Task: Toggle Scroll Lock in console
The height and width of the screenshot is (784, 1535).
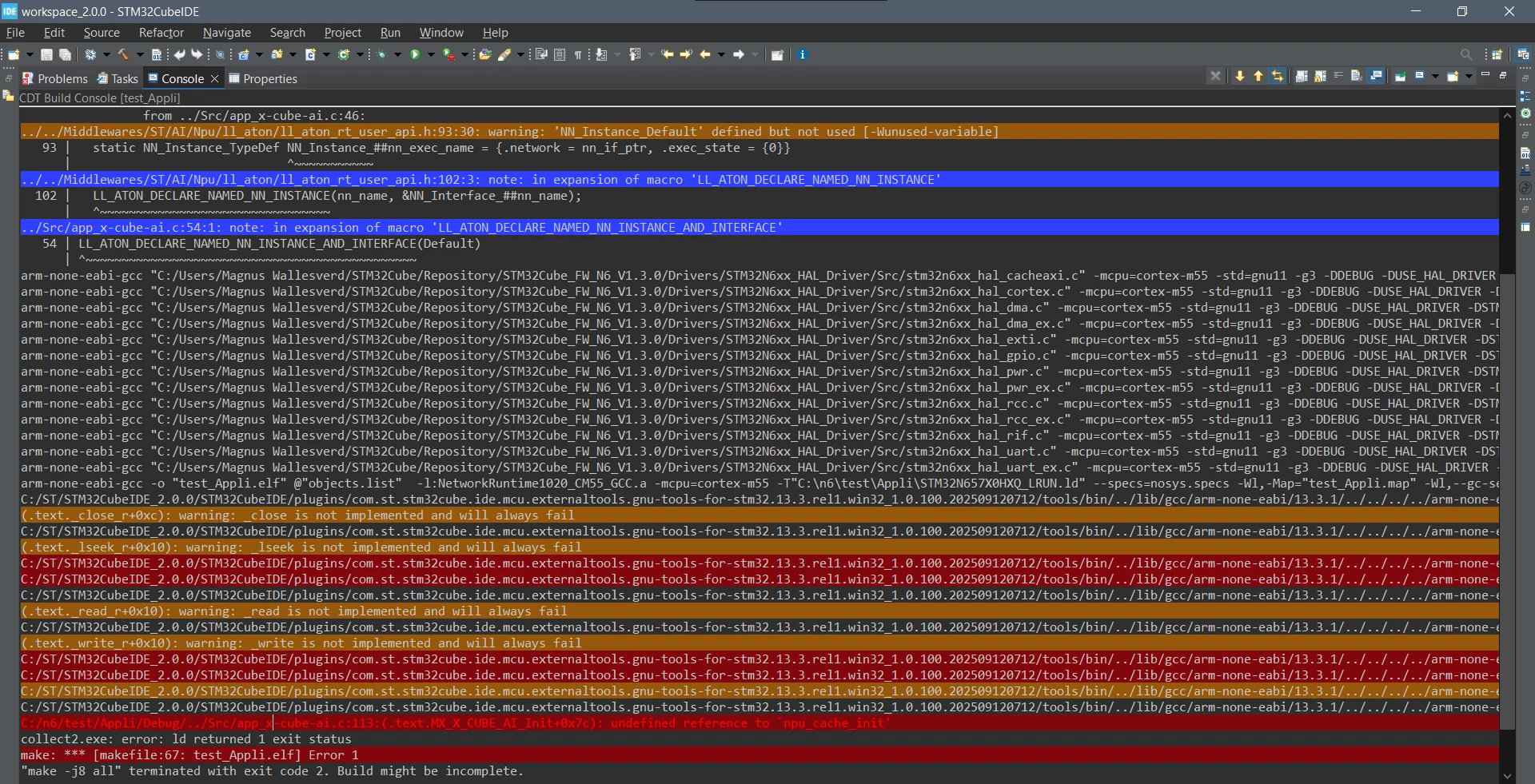Action: click(x=1320, y=76)
